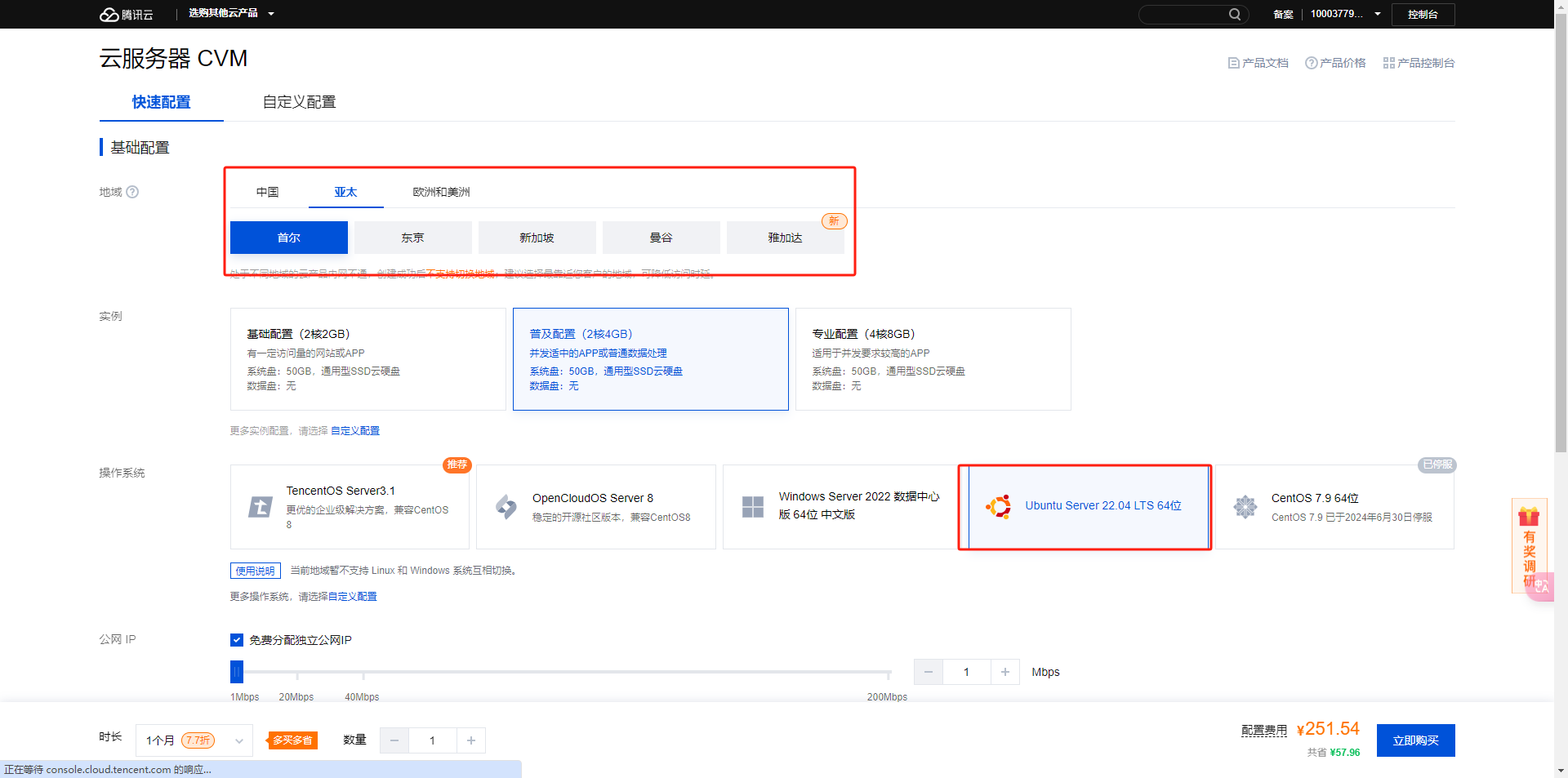Image resolution: width=1568 pixels, height=778 pixels.
Task: Click the Tencent Cloud logo
Action: (x=127, y=14)
